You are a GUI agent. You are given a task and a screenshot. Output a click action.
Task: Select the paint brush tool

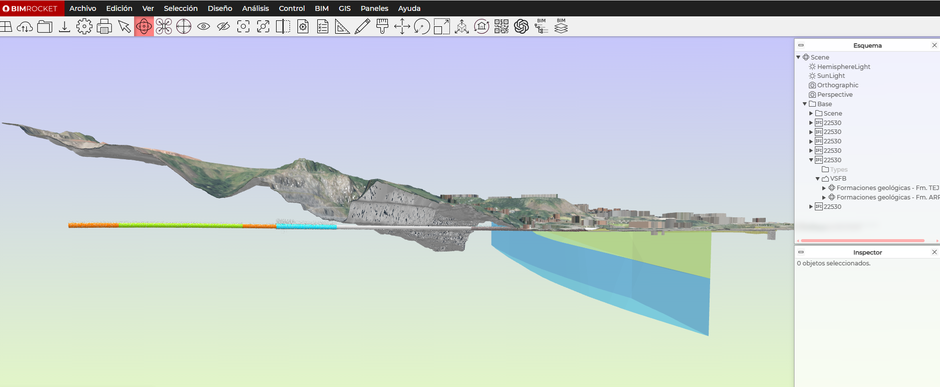[382, 26]
